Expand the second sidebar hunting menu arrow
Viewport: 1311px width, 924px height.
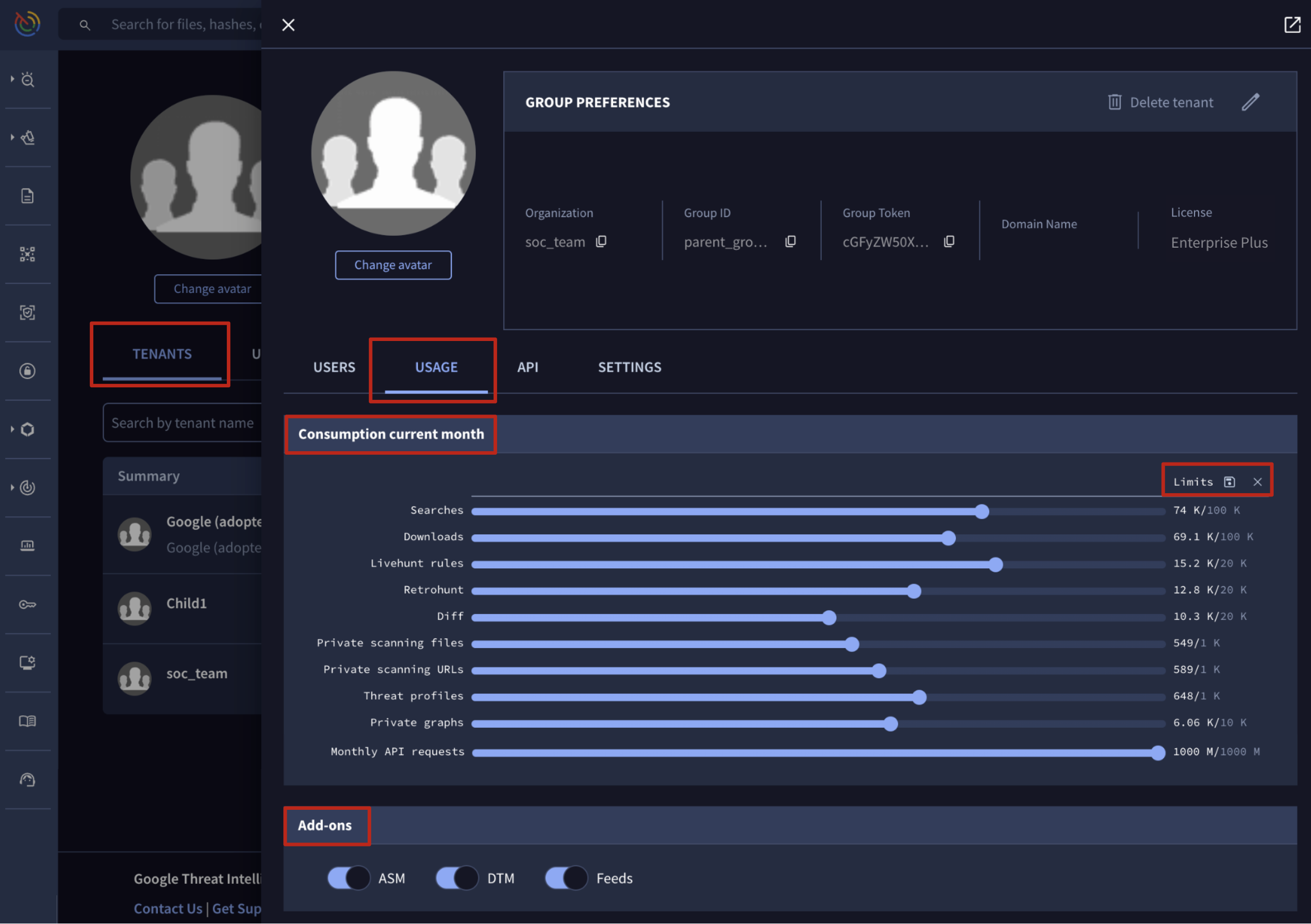[12, 137]
